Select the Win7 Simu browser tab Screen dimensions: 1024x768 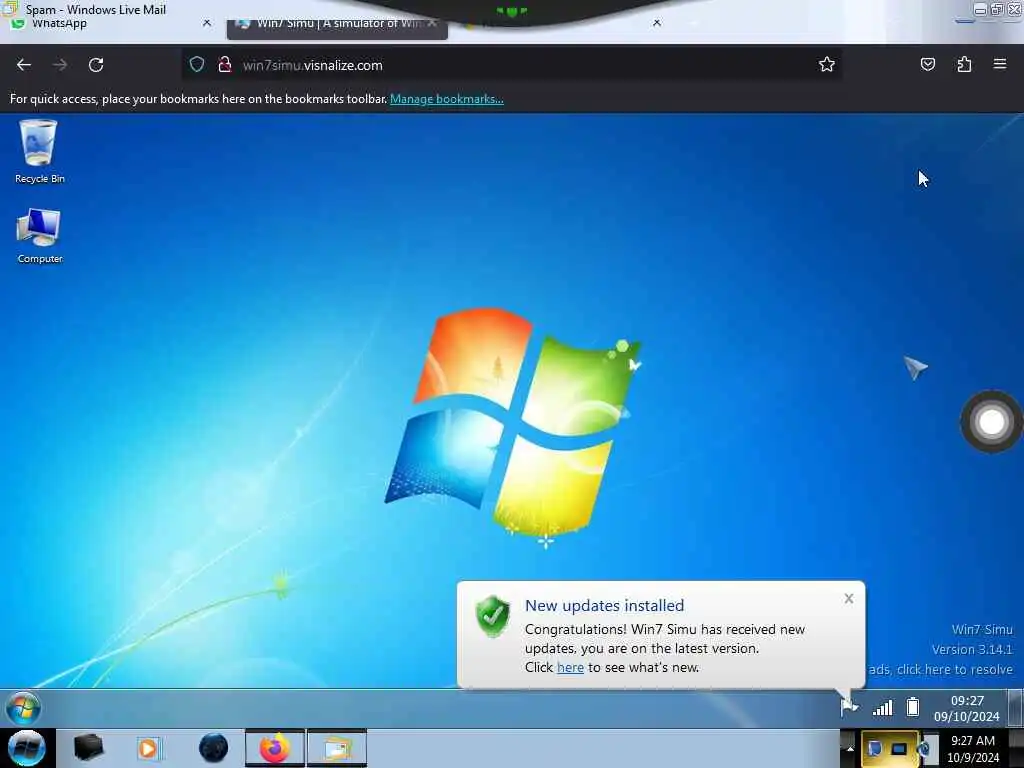tap(337, 26)
